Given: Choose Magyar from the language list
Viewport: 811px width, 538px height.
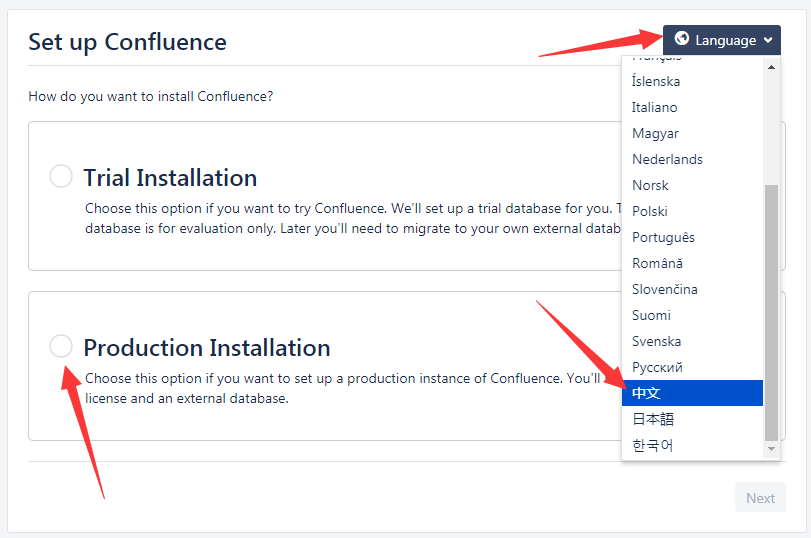Looking at the screenshot, I should pyautogui.click(x=692, y=133).
